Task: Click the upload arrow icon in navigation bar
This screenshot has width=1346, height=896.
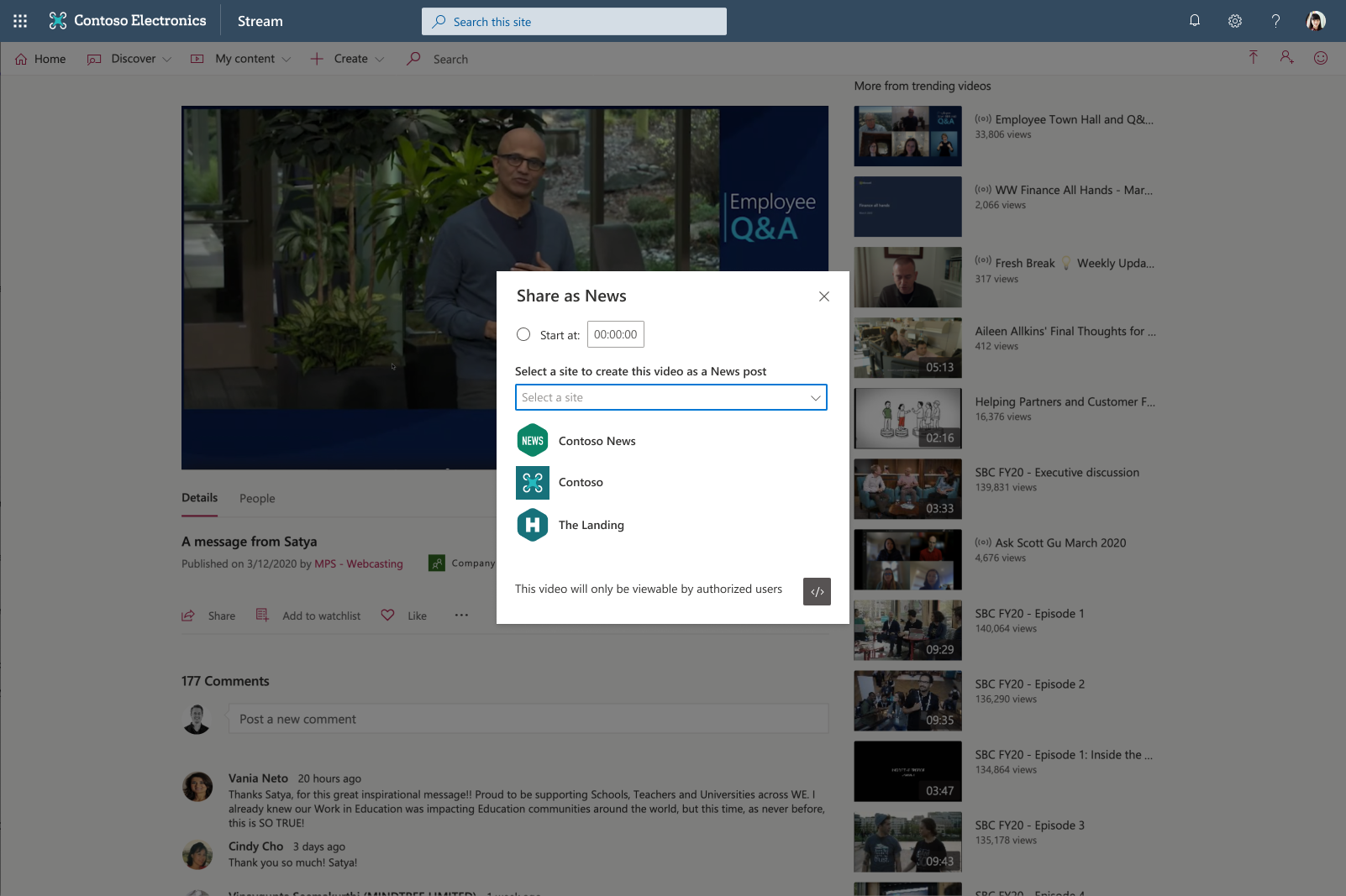Action: [x=1253, y=58]
